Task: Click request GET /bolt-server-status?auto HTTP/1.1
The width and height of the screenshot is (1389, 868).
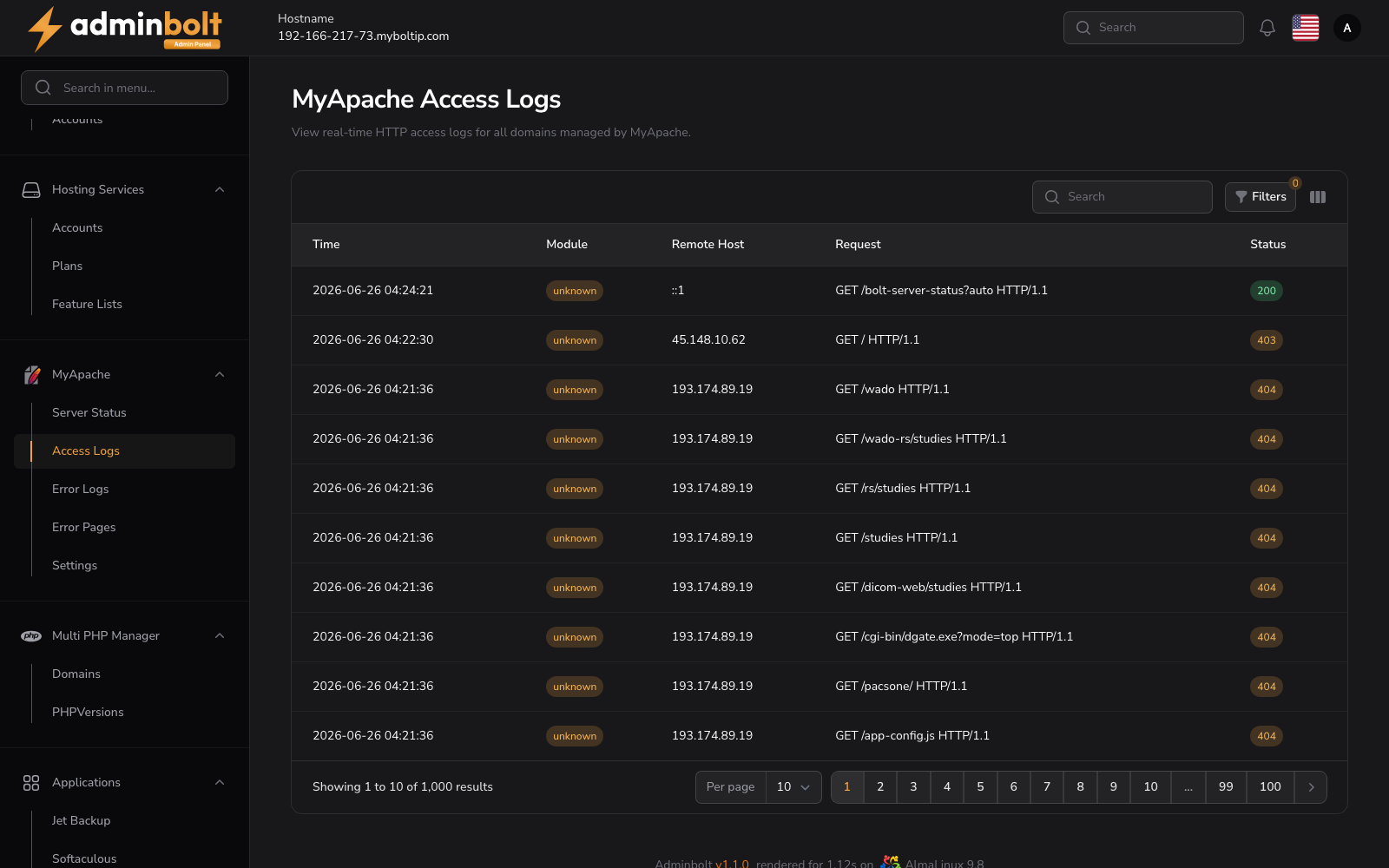Action: [941, 291]
